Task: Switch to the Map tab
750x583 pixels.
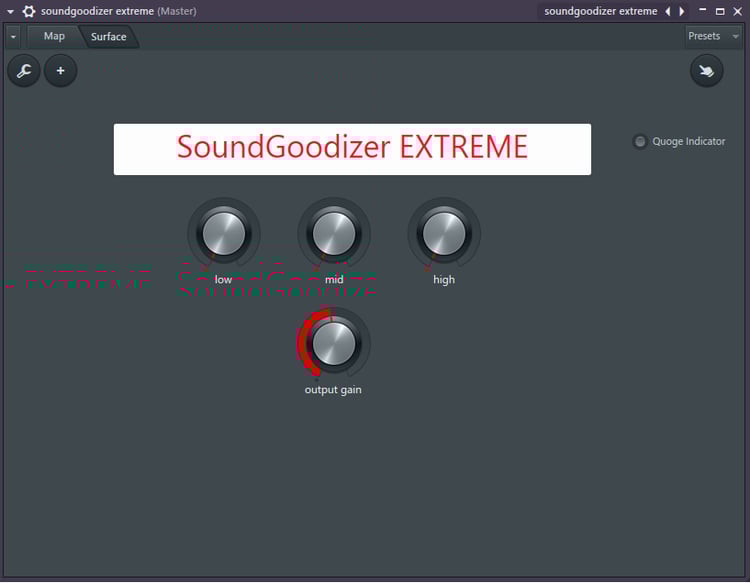Action: [54, 36]
